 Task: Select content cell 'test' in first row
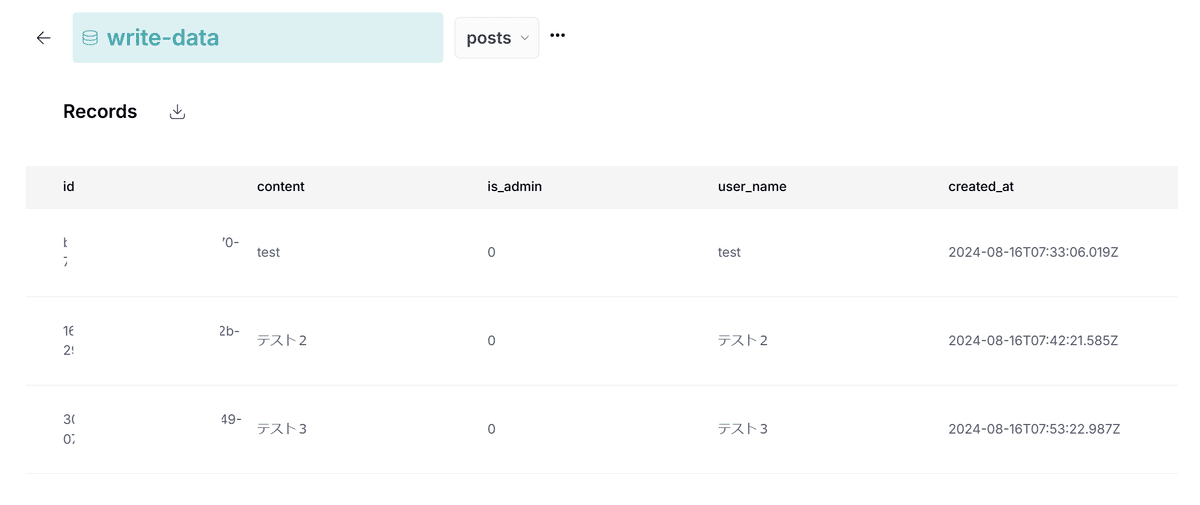(x=268, y=252)
